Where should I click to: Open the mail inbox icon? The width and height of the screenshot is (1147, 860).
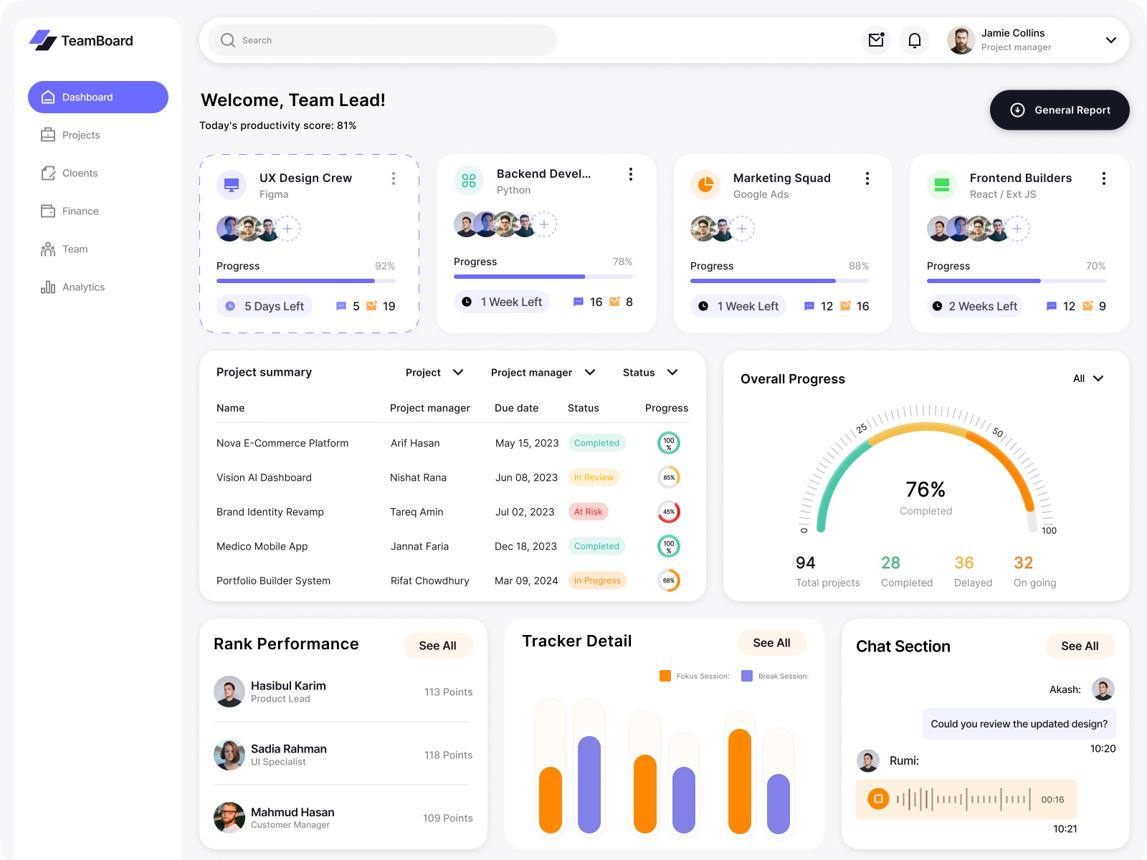pos(876,40)
